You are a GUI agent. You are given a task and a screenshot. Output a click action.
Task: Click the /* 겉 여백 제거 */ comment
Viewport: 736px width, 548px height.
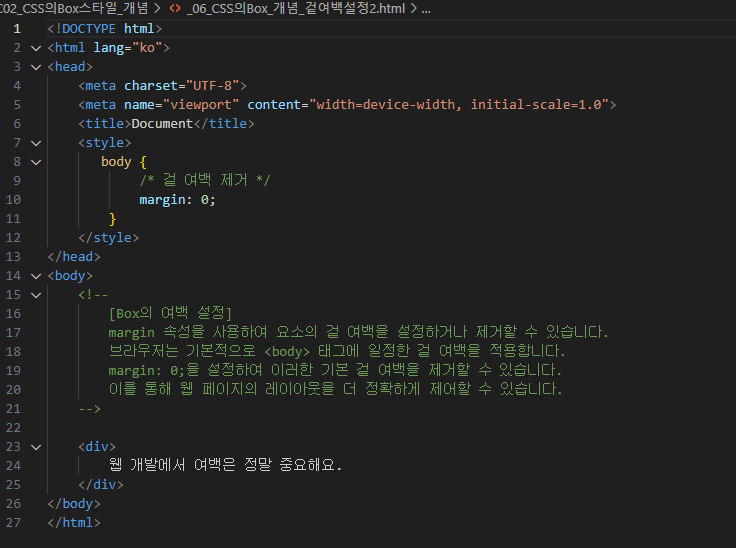(205, 180)
